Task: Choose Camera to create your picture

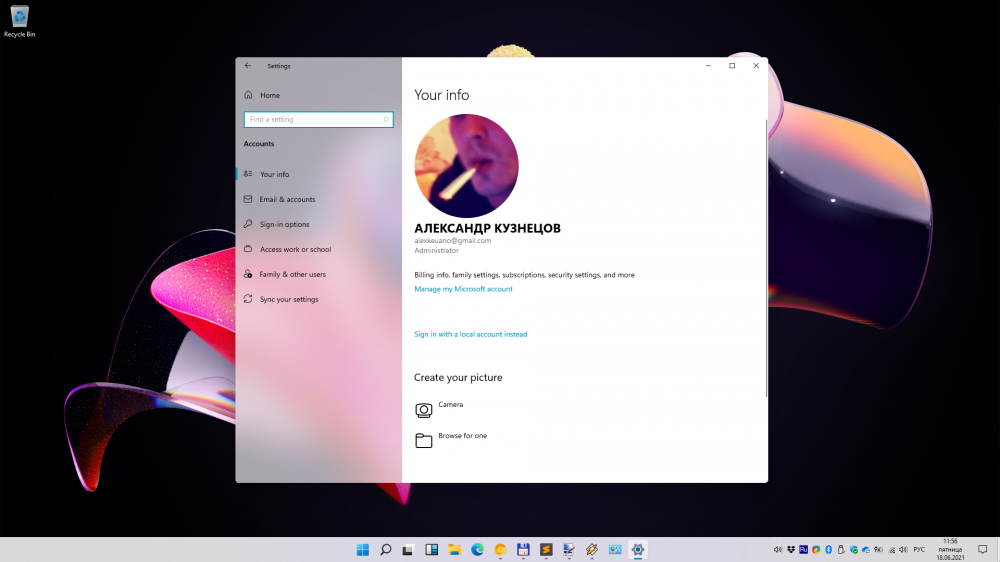Action: pyautogui.click(x=450, y=404)
